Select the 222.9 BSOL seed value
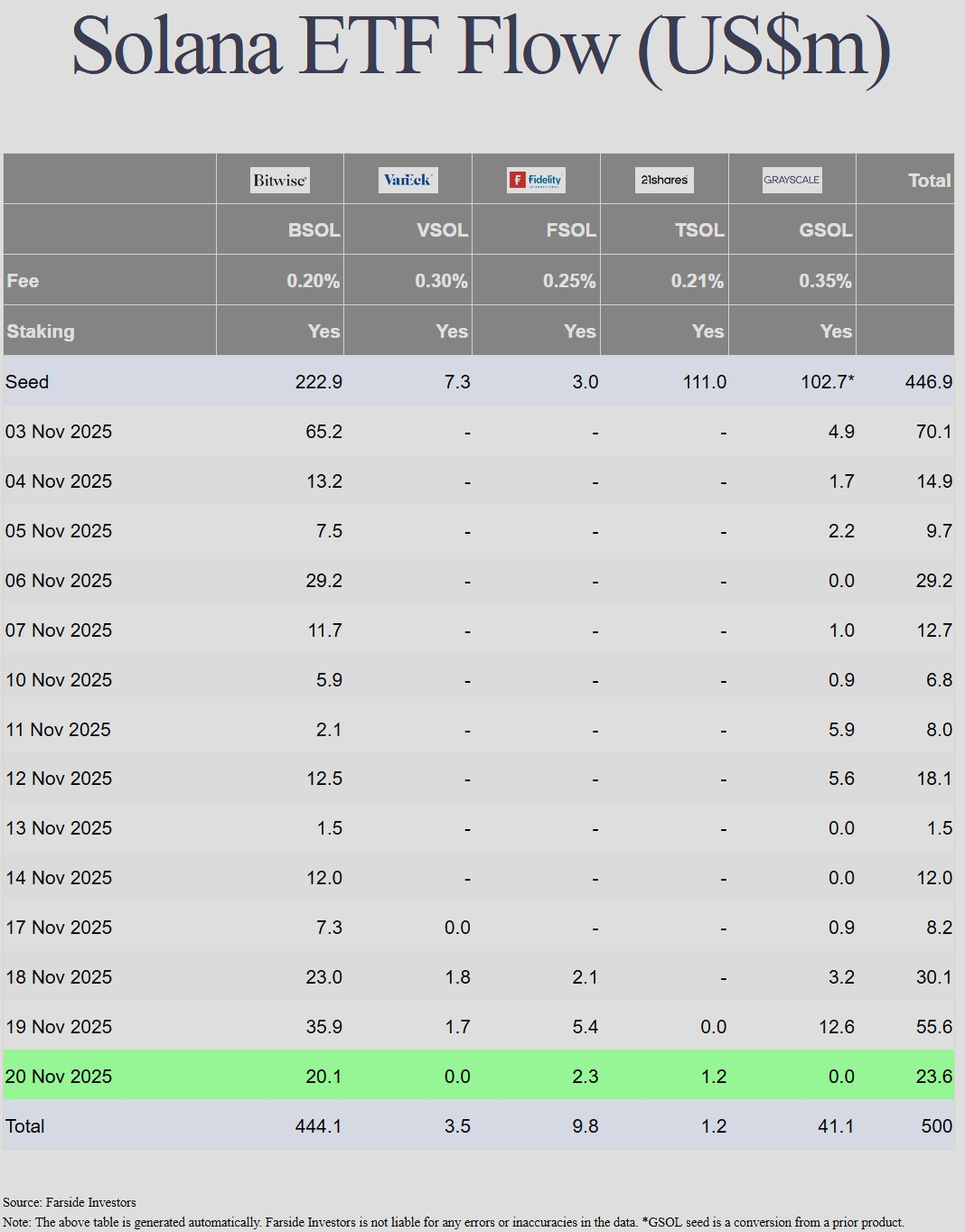 319,382
